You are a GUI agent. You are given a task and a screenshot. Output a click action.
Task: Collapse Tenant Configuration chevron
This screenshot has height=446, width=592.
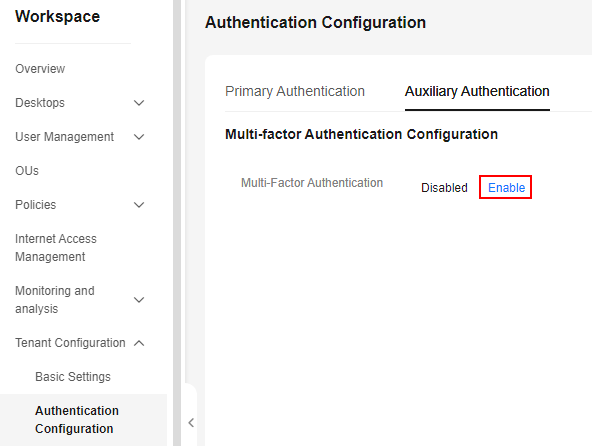(139, 343)
